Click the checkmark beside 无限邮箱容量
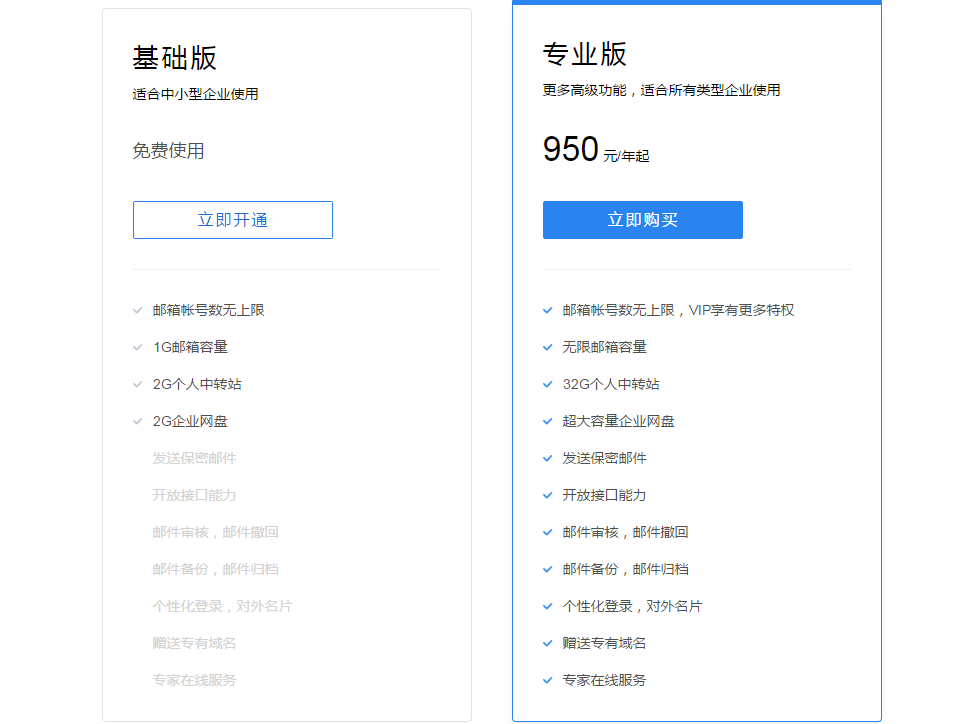 point(548,347)
